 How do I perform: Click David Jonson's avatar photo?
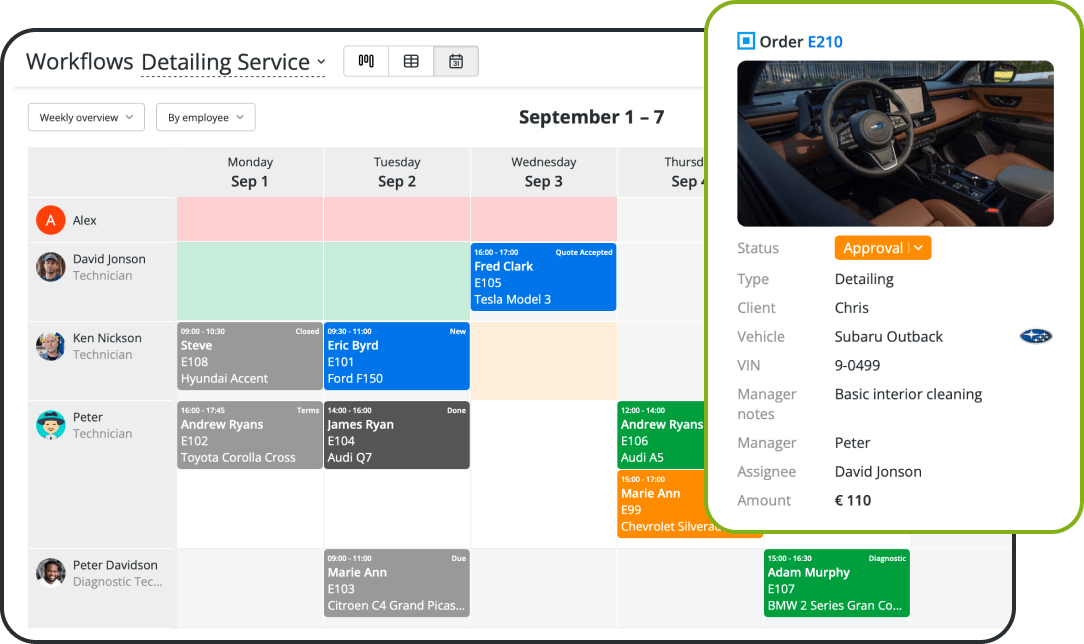point(50,267)
